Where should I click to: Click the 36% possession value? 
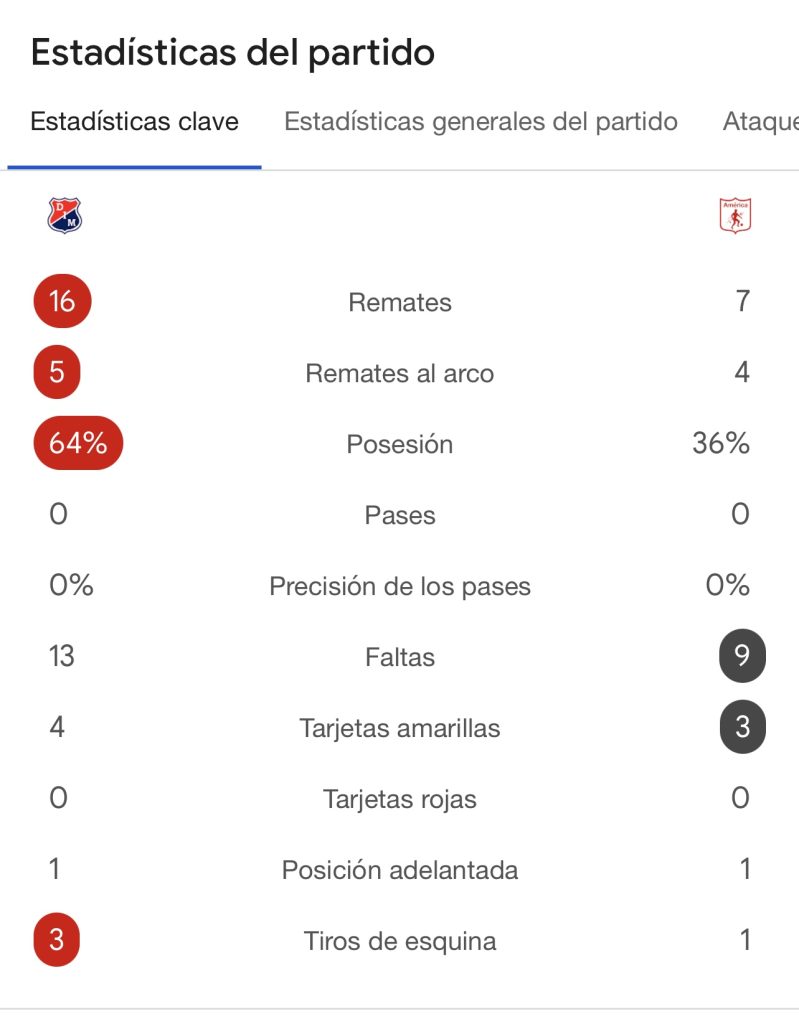(x=721, y=443)
